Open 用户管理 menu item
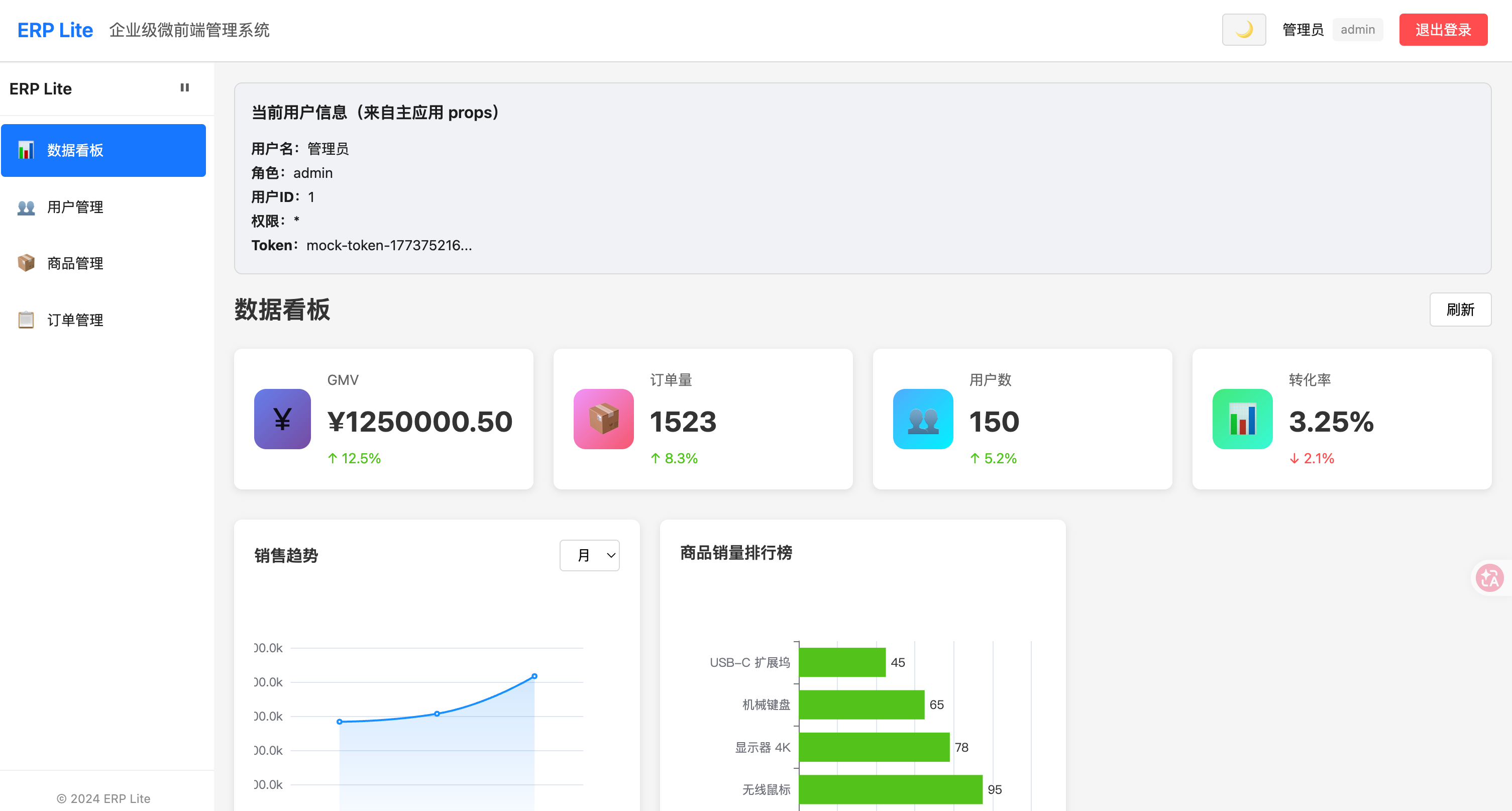Viewport: 1512px width, 811px height. click(103, 207)
